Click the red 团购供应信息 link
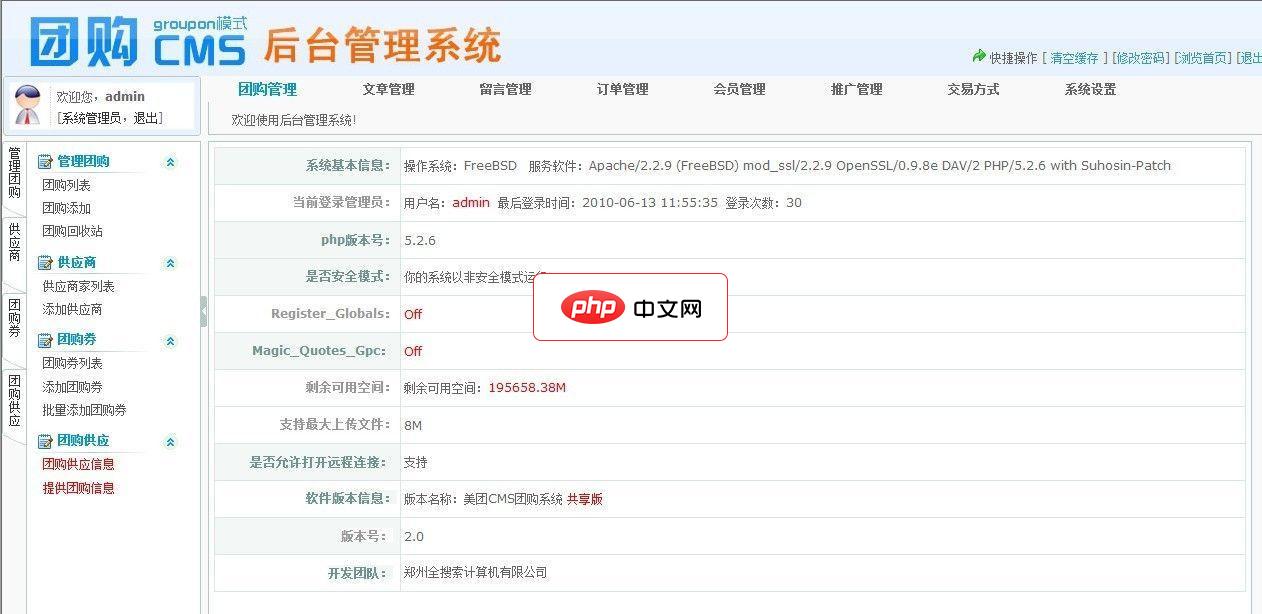The width and height of the screenshot is (1262, 614). (x=77, y=464)
